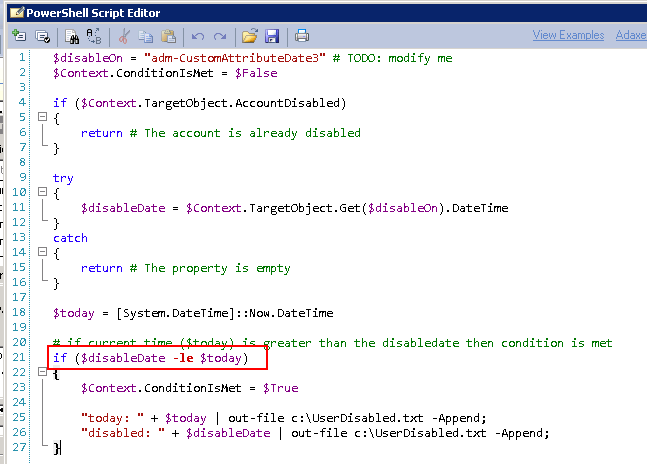This screenshot has height=464, width=647.
Task: Open a script file with the folder icon
Action: pyautogui.click(x=250, y=36)
